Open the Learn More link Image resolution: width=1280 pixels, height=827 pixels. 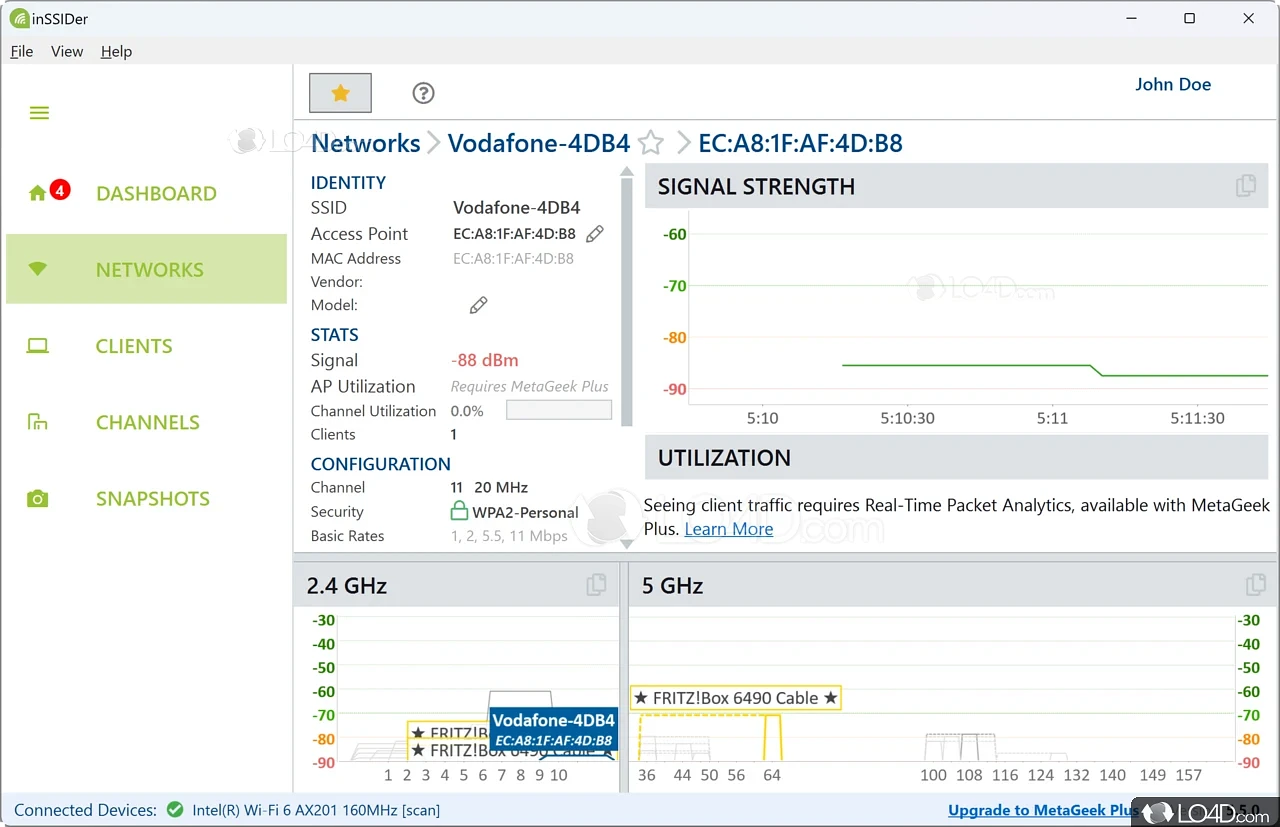729,529
